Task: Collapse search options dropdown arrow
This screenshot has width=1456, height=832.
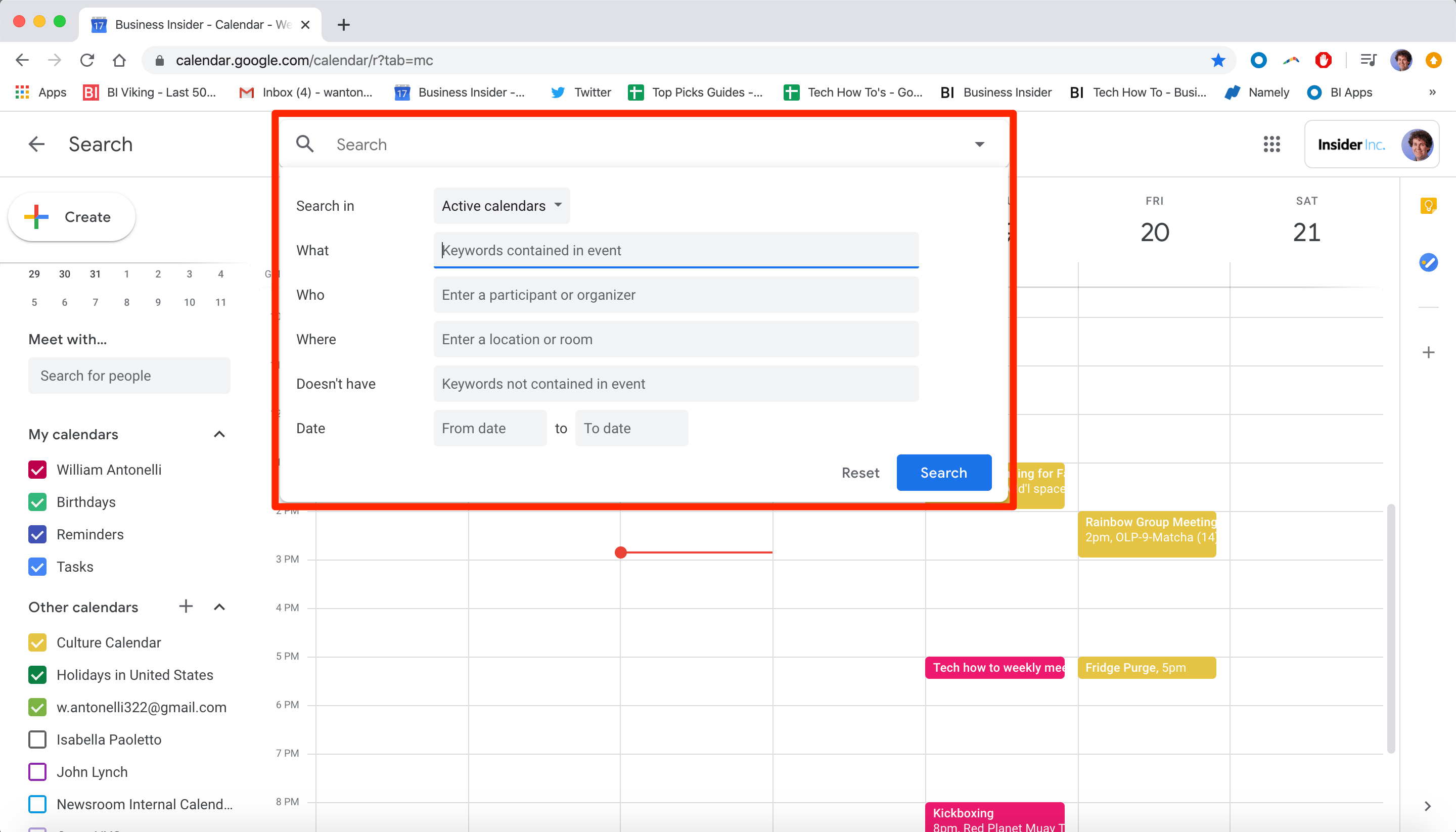Action: click(x=979, y=144)
